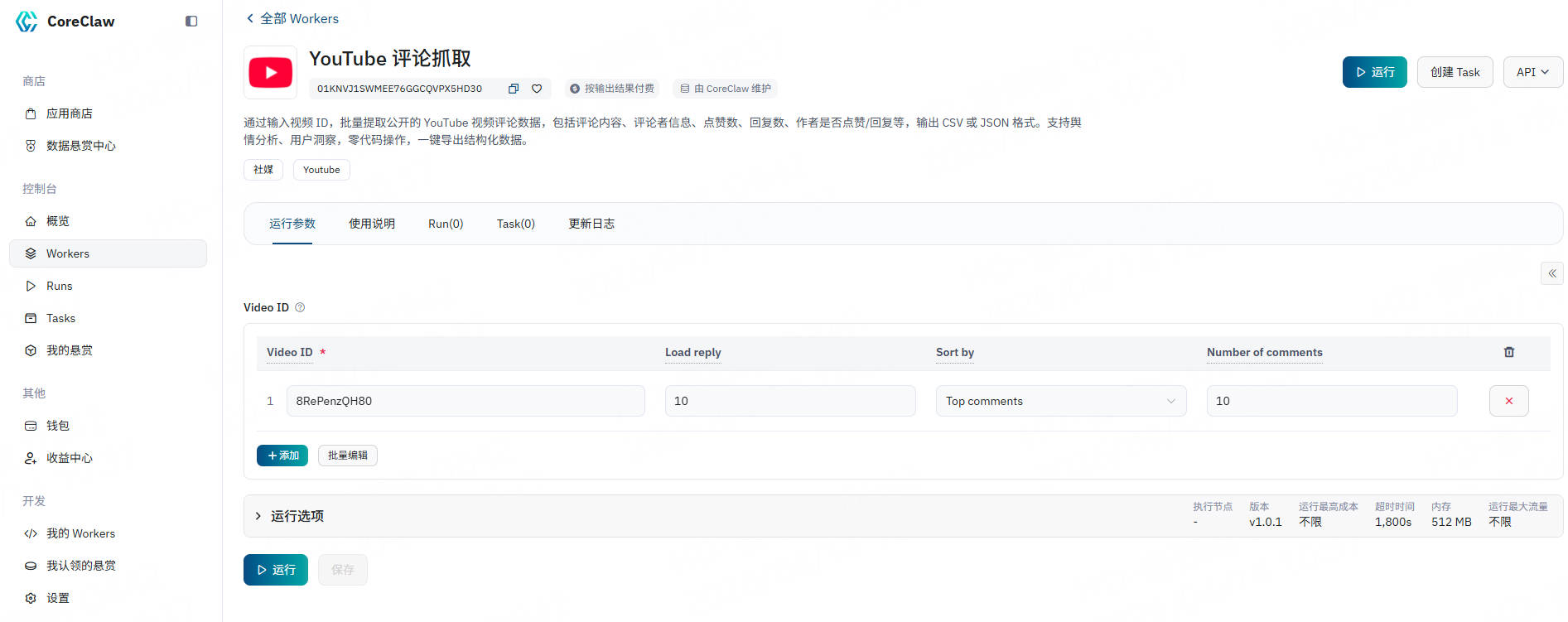Image resolution: width=1568 pixels, height=622 pixels.
Task: Collapse the sidebar with panel icon
Action: point(191,22)
